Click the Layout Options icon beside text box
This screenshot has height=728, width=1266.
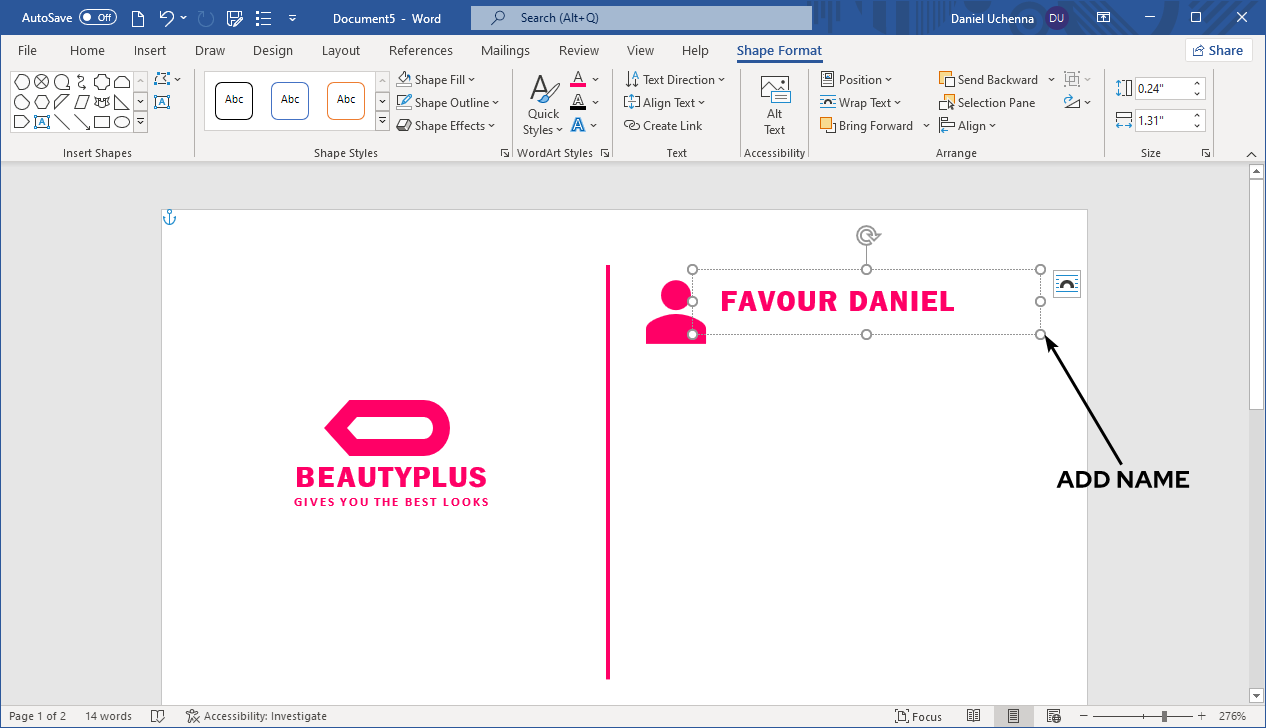[1067, 284]
